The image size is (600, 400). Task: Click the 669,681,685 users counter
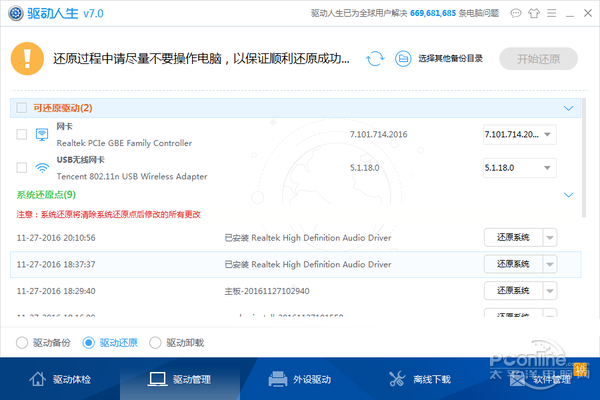(x=433, y=13)
